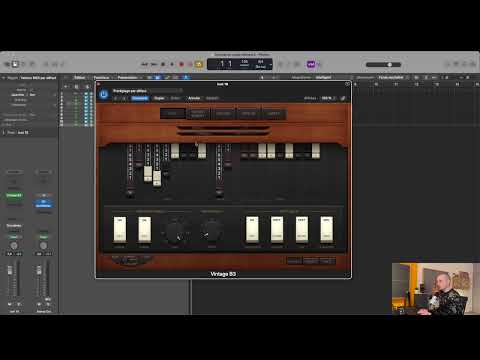Move the volume fader on the instrument channel strip

[x=10, y=270]
